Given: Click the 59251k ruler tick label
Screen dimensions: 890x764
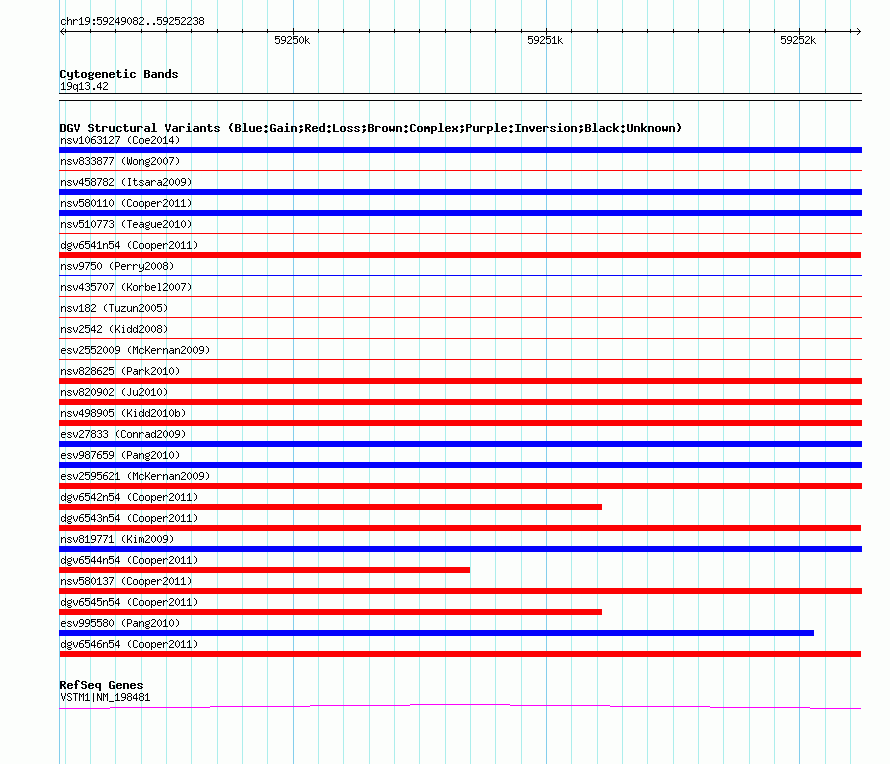Looking at the screenshot, I should tap(545, 40).
